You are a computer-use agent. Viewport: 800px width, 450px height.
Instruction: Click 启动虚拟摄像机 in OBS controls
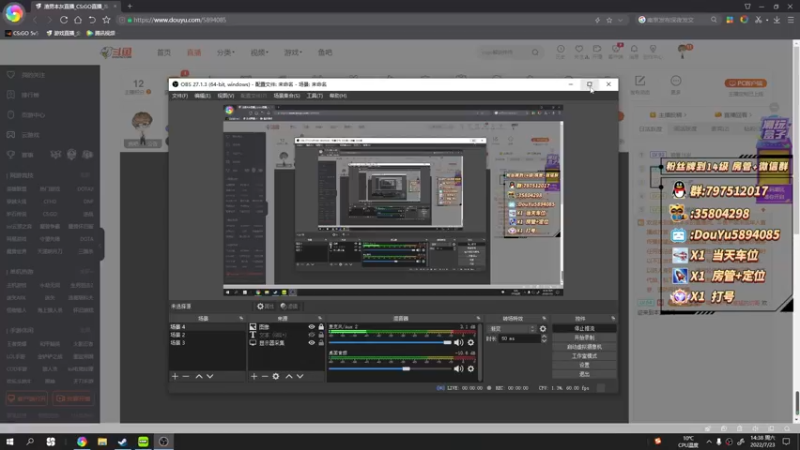[x=584, y=347]
